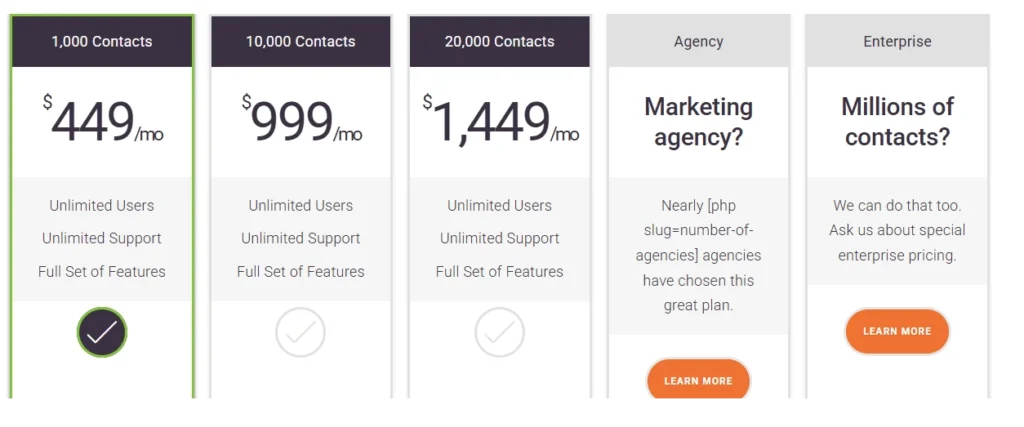Click the $999/mo price
This screenshot has height=427, width=1024.
301,121
